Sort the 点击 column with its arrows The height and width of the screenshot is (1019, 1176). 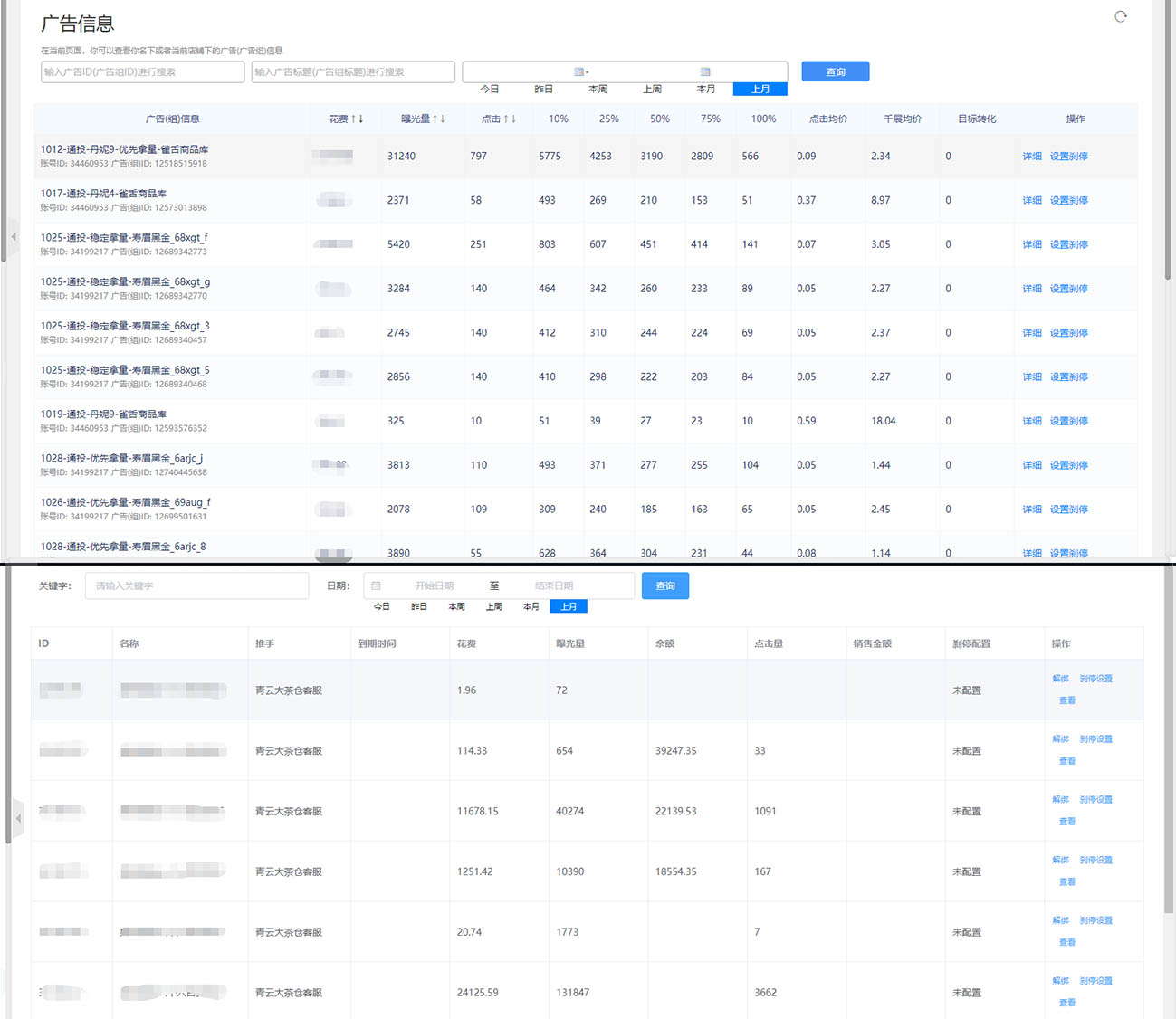point(510,119)
